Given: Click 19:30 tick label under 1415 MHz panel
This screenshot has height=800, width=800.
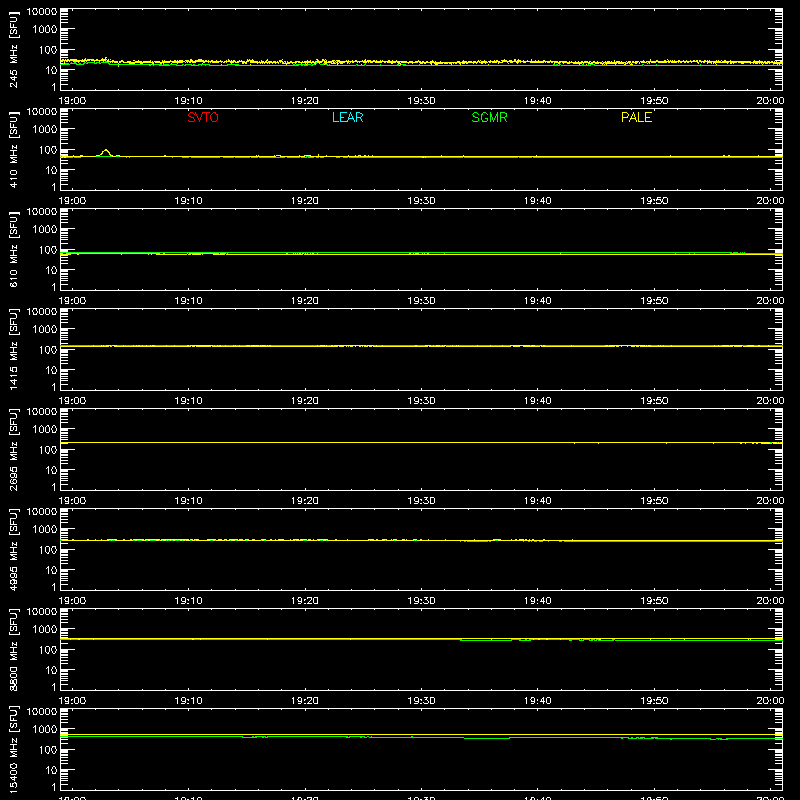Looking at the screenshot, I should coord(421,401).
